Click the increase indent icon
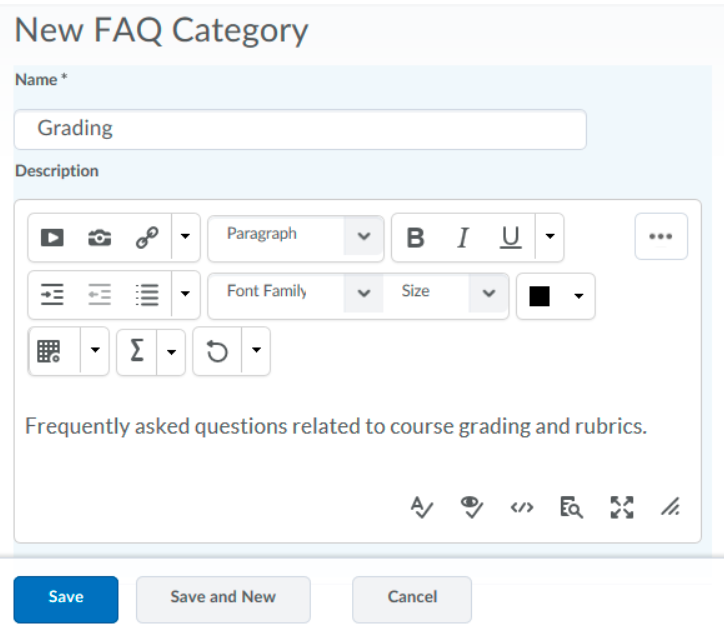 52,294
